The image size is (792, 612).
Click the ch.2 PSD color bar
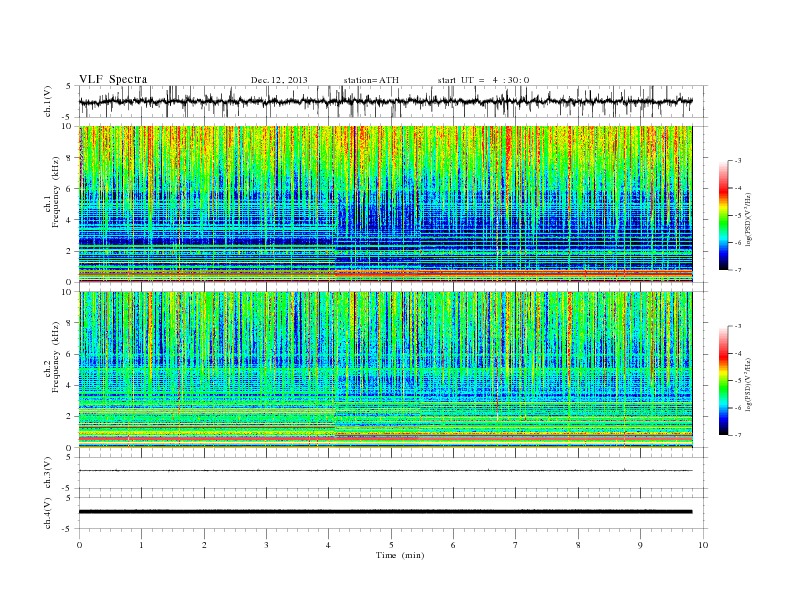click(x=723, y=381)
